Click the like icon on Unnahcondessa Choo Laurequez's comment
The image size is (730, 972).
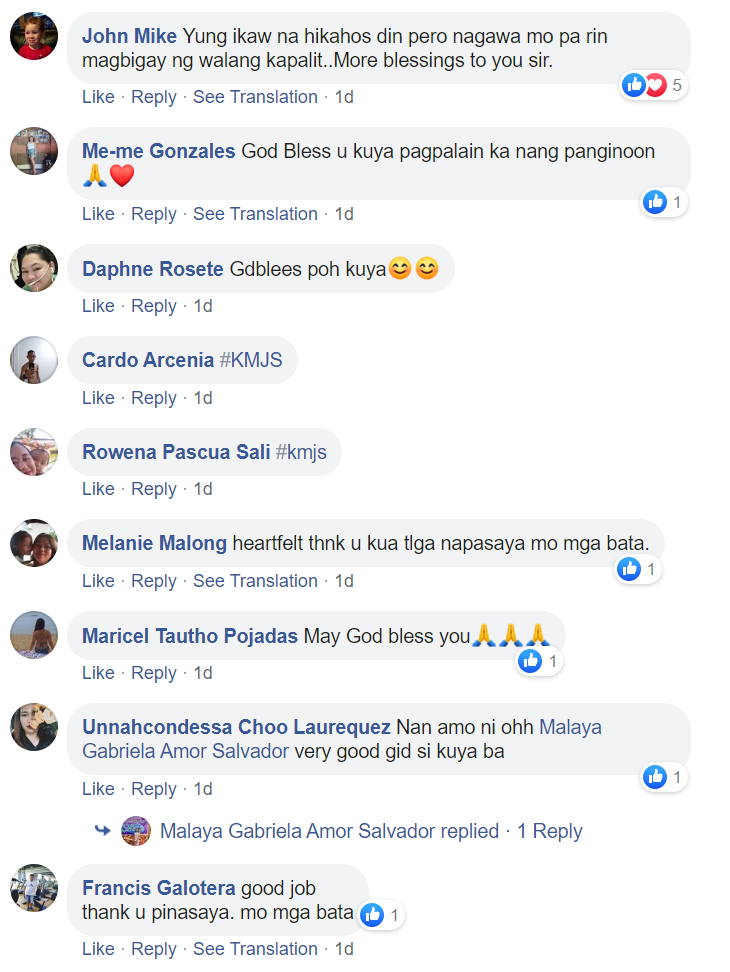(654, 777)
